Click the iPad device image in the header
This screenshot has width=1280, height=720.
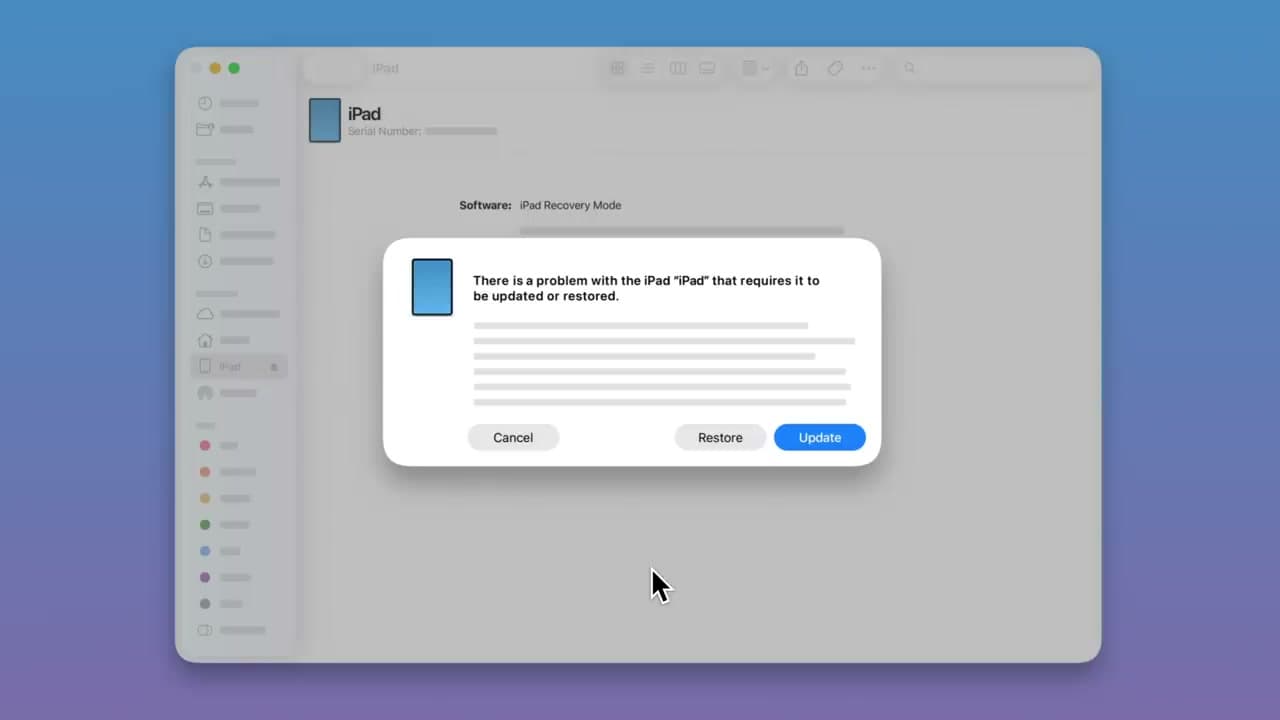point(325,120)
